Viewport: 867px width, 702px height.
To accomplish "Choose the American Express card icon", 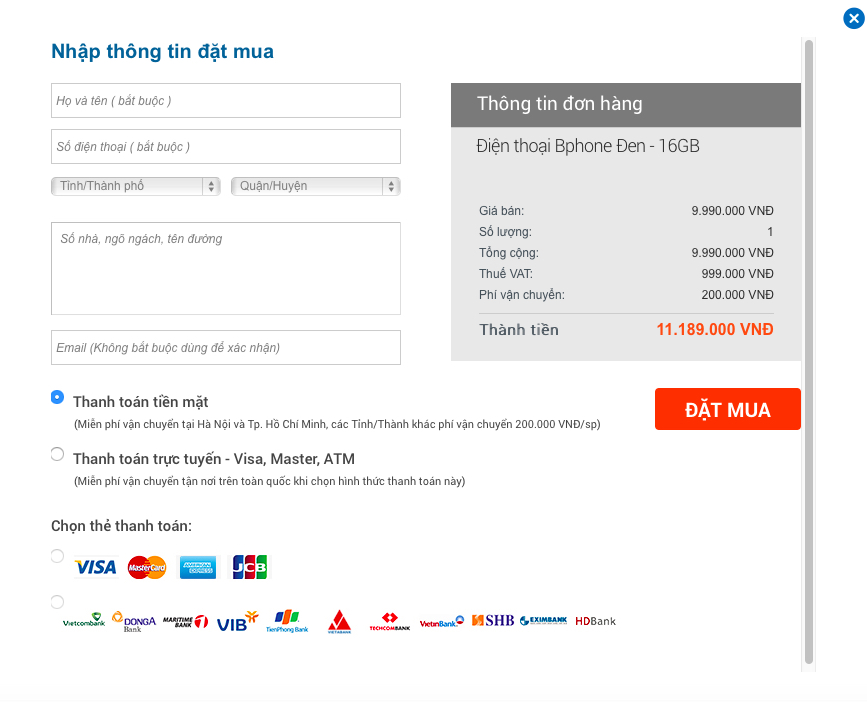I will click(x=198, y=567).
